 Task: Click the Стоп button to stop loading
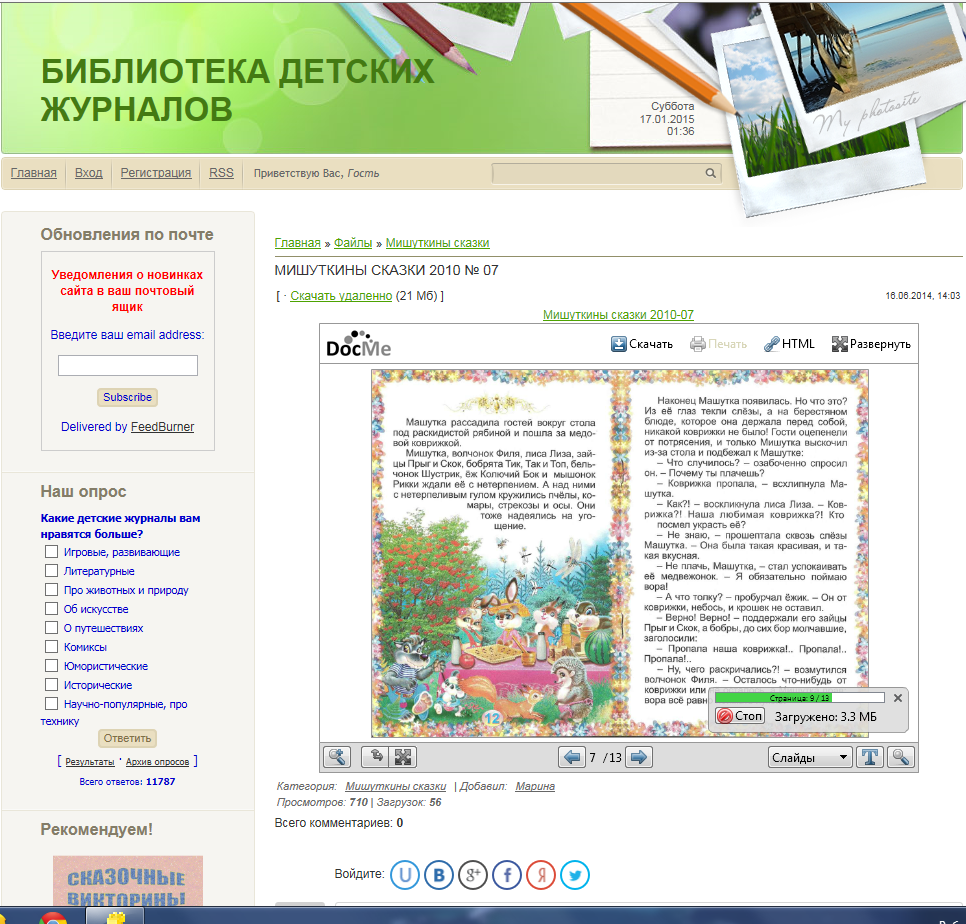(x=741, y=716)
